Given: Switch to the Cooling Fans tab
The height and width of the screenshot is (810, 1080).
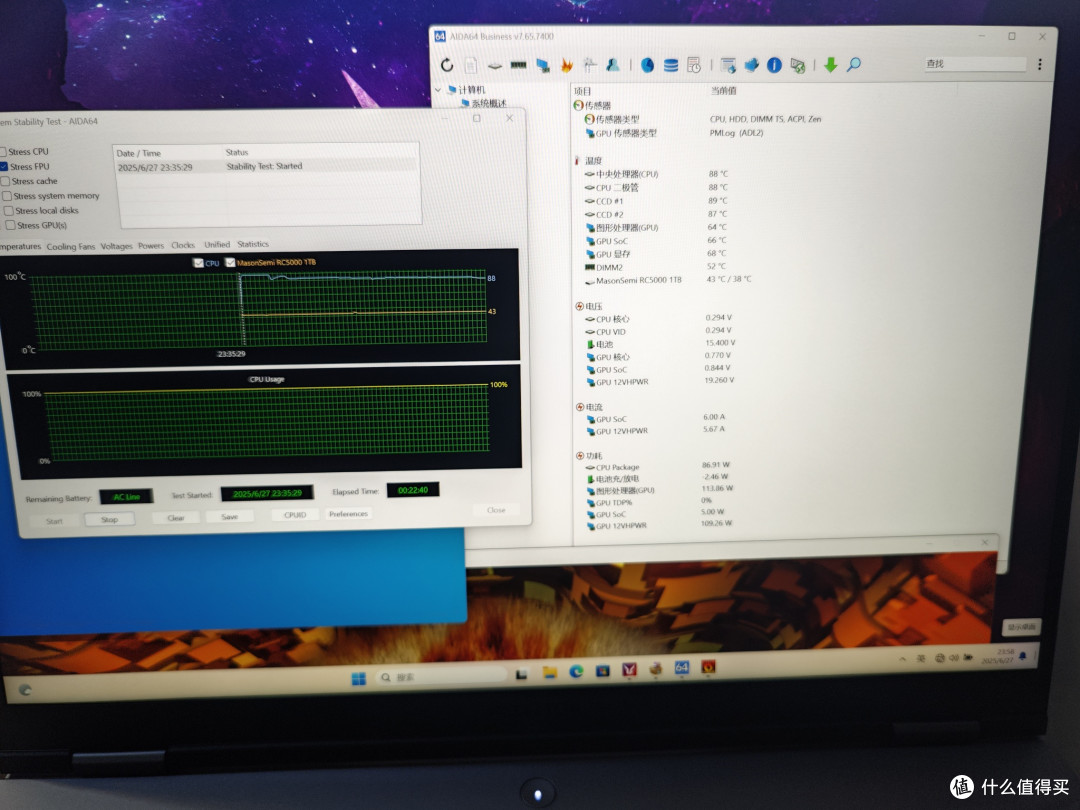Looking at the screenshot, I should 71,247.
